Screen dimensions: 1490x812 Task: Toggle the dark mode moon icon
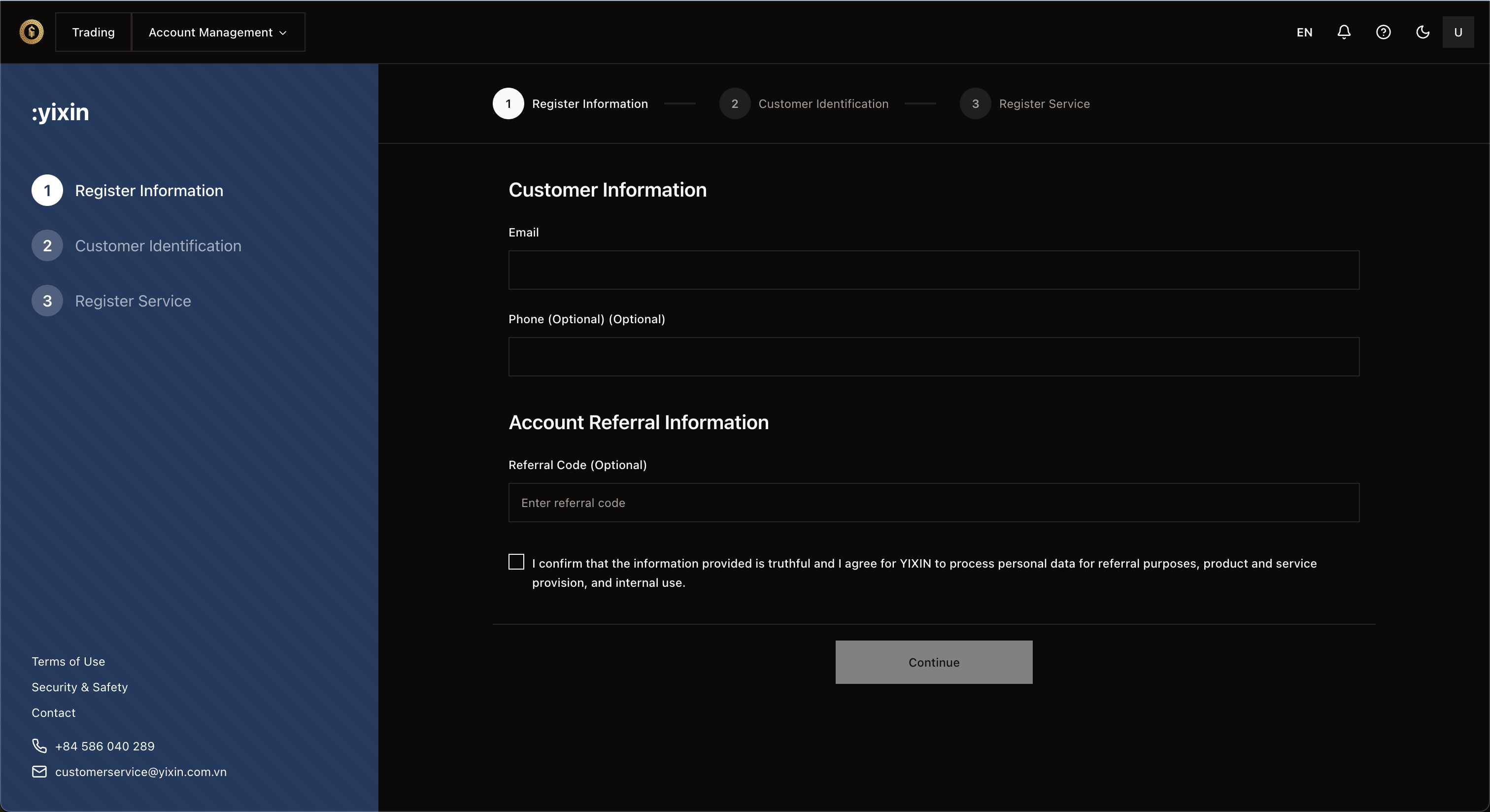pos(1422,32)
